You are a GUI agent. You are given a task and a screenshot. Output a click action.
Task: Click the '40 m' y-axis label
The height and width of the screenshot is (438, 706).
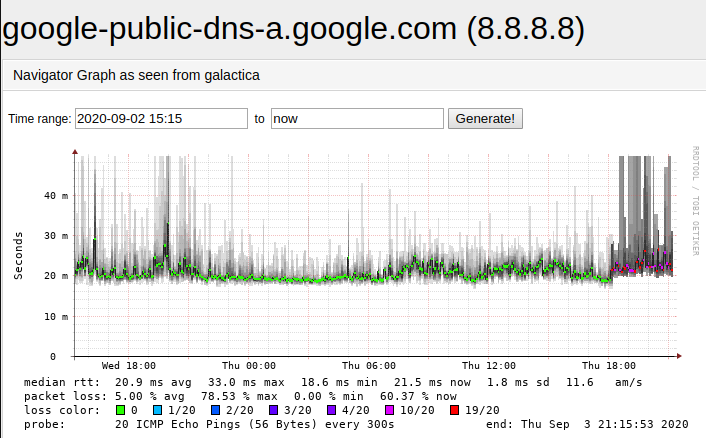click(56, 196)
